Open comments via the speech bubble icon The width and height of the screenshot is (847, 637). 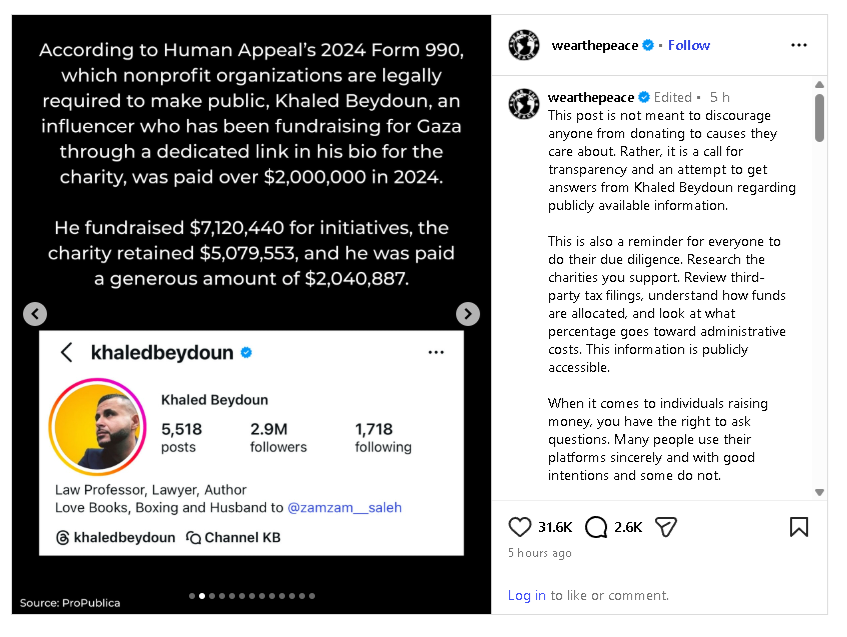tap(596, 527)
